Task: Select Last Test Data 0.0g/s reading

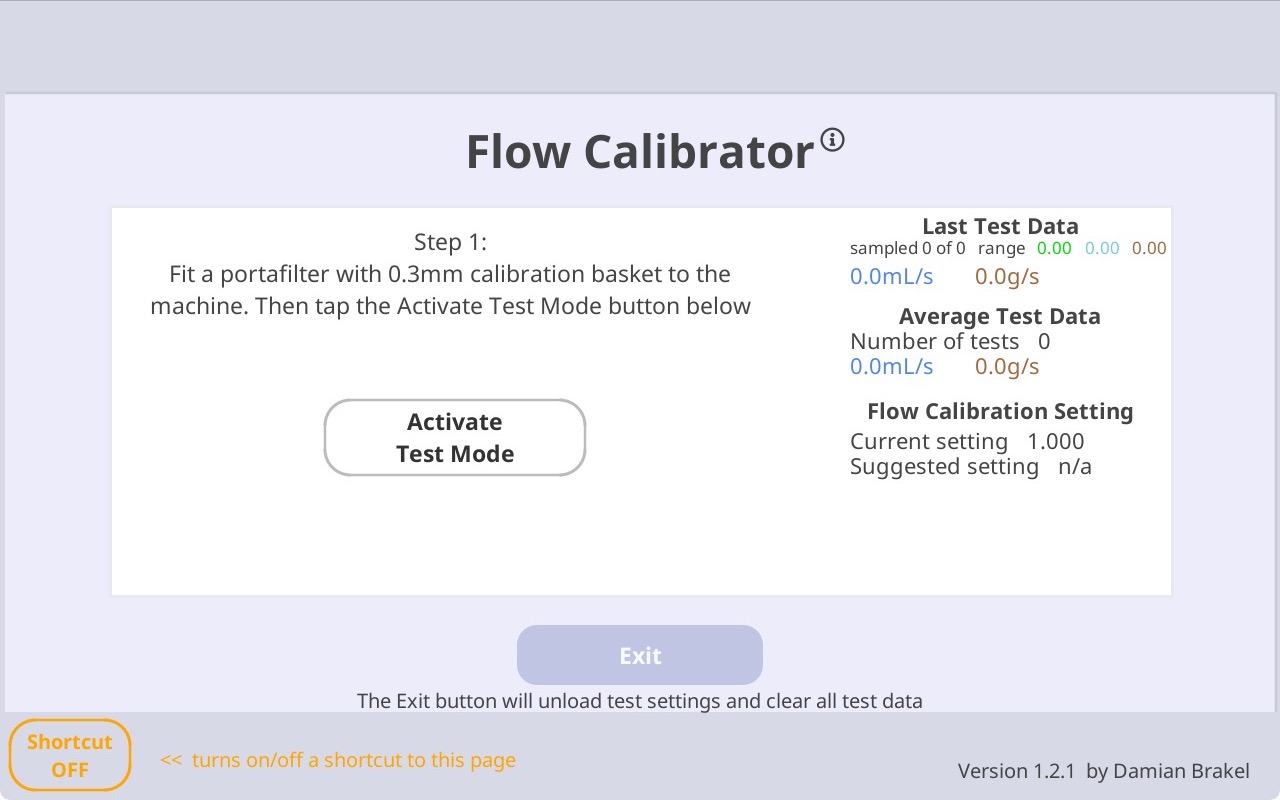Action: coord(1007,276)
